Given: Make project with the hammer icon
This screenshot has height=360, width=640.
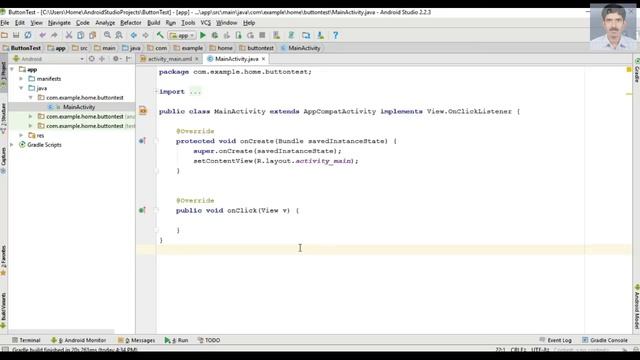Looking at the screenshot, I should tap(160, 36).
